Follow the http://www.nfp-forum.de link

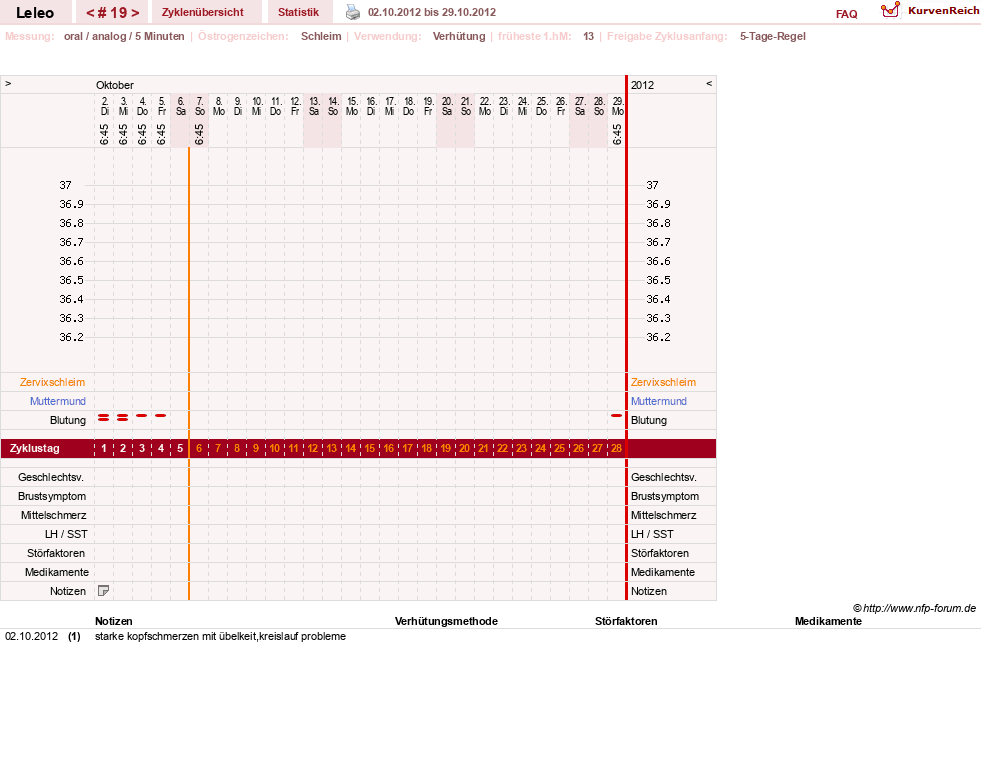(920, 608)
